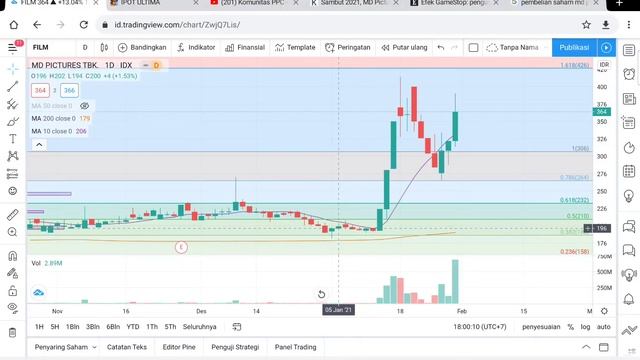This screenshot has width=640, height=360.
Task: Select the YTD time range
Action: 133,327
